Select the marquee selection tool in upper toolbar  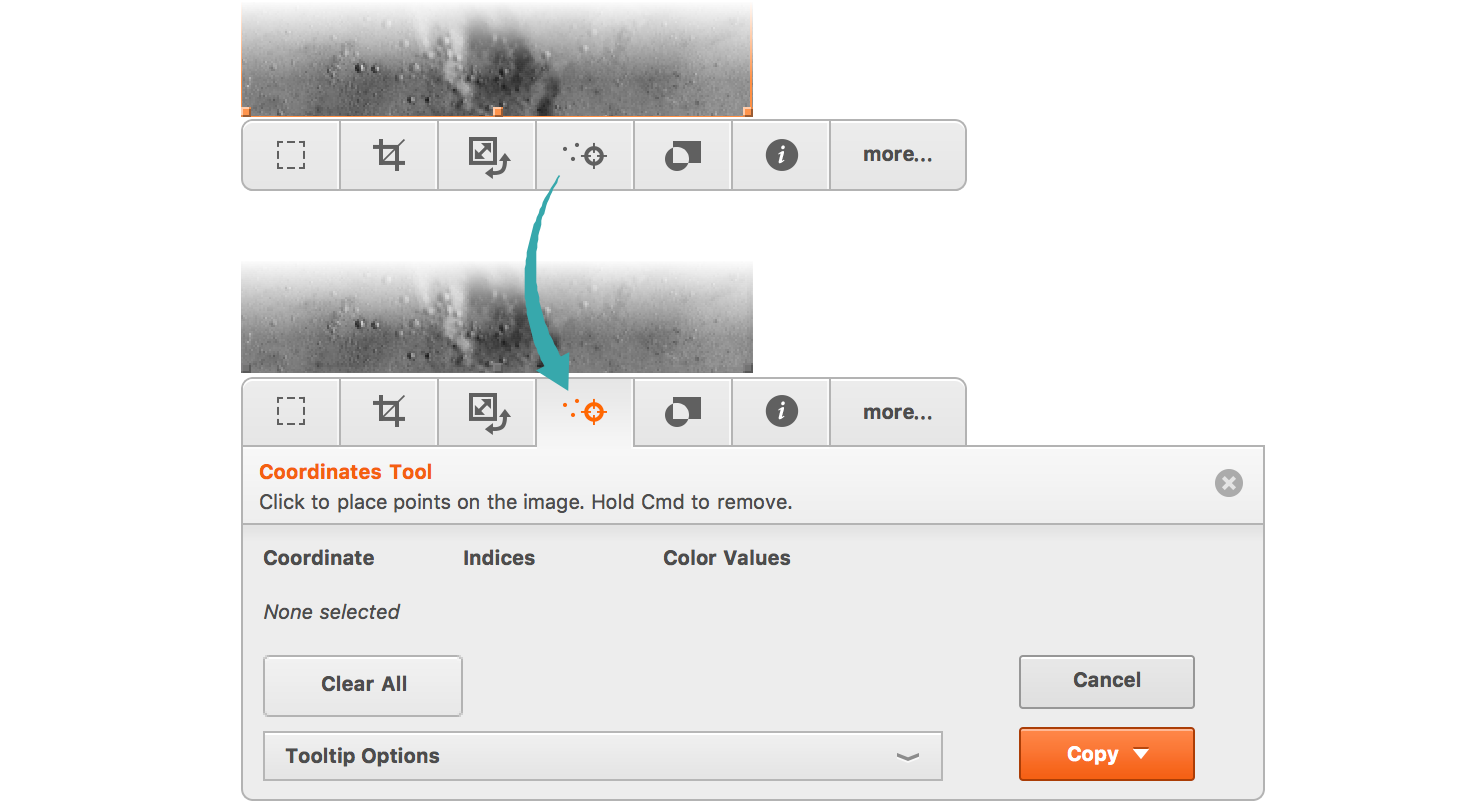(291, 155)
